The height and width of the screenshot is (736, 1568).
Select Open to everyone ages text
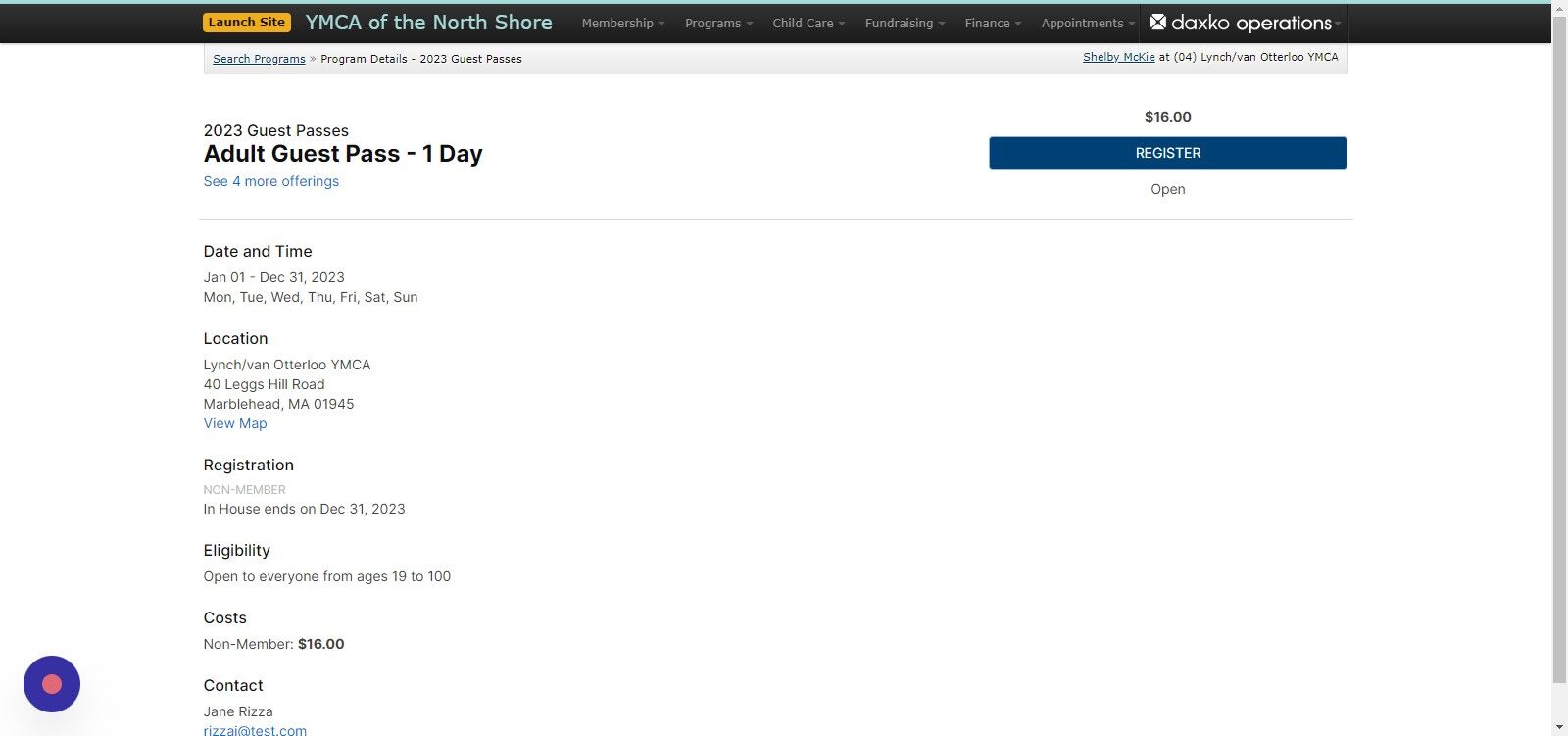tap(327, 576)
